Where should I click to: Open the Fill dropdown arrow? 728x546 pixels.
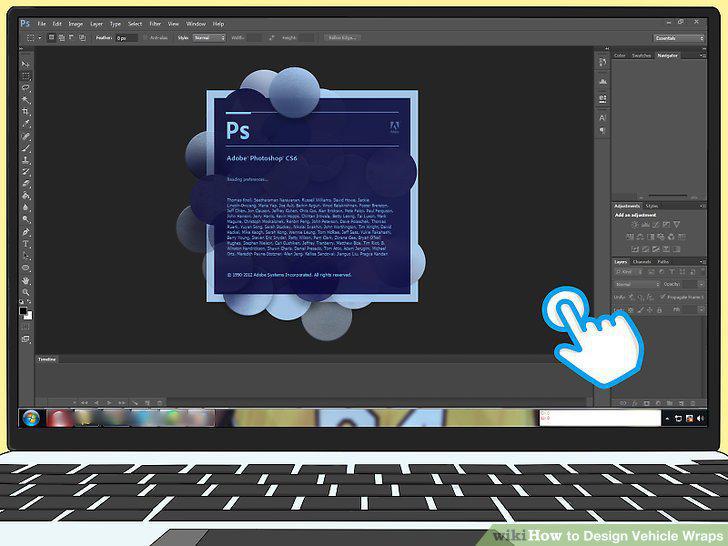[x=701, y=309]
